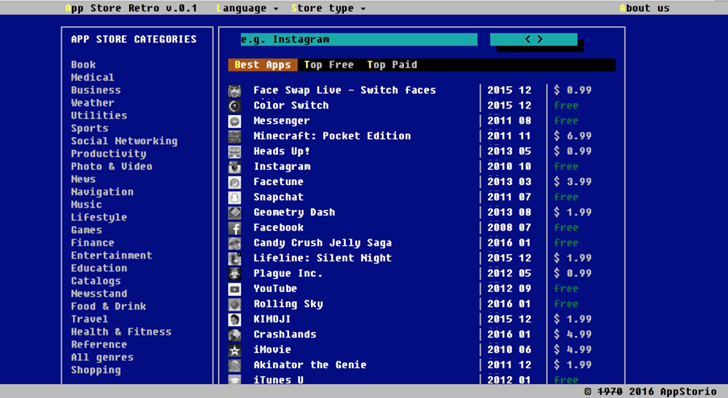Open the Finance category
The image size is (728, 398).
(92, 243)
